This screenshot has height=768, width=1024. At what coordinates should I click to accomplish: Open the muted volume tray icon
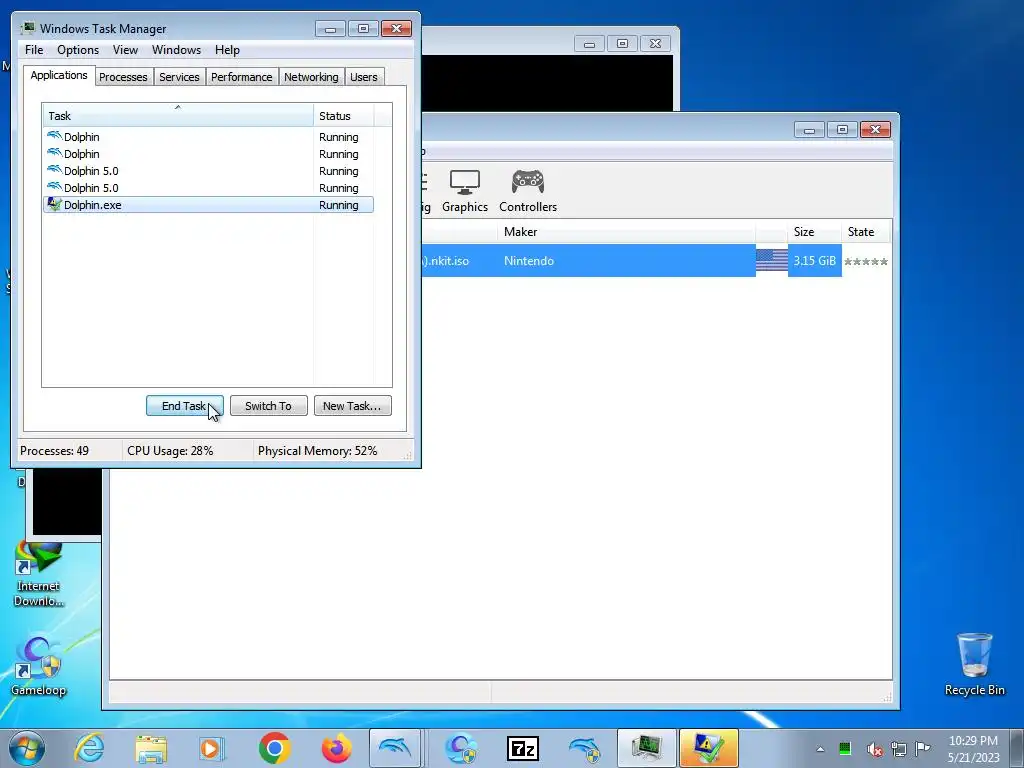click(874, 749)
